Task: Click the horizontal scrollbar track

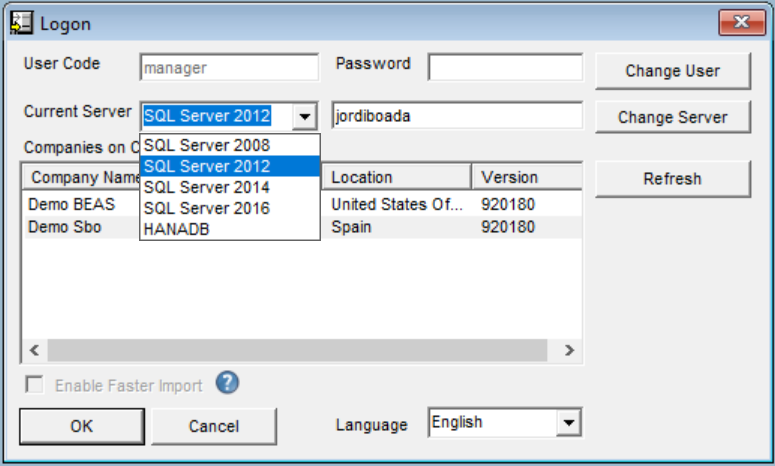Action: click(x=298, y=350)
